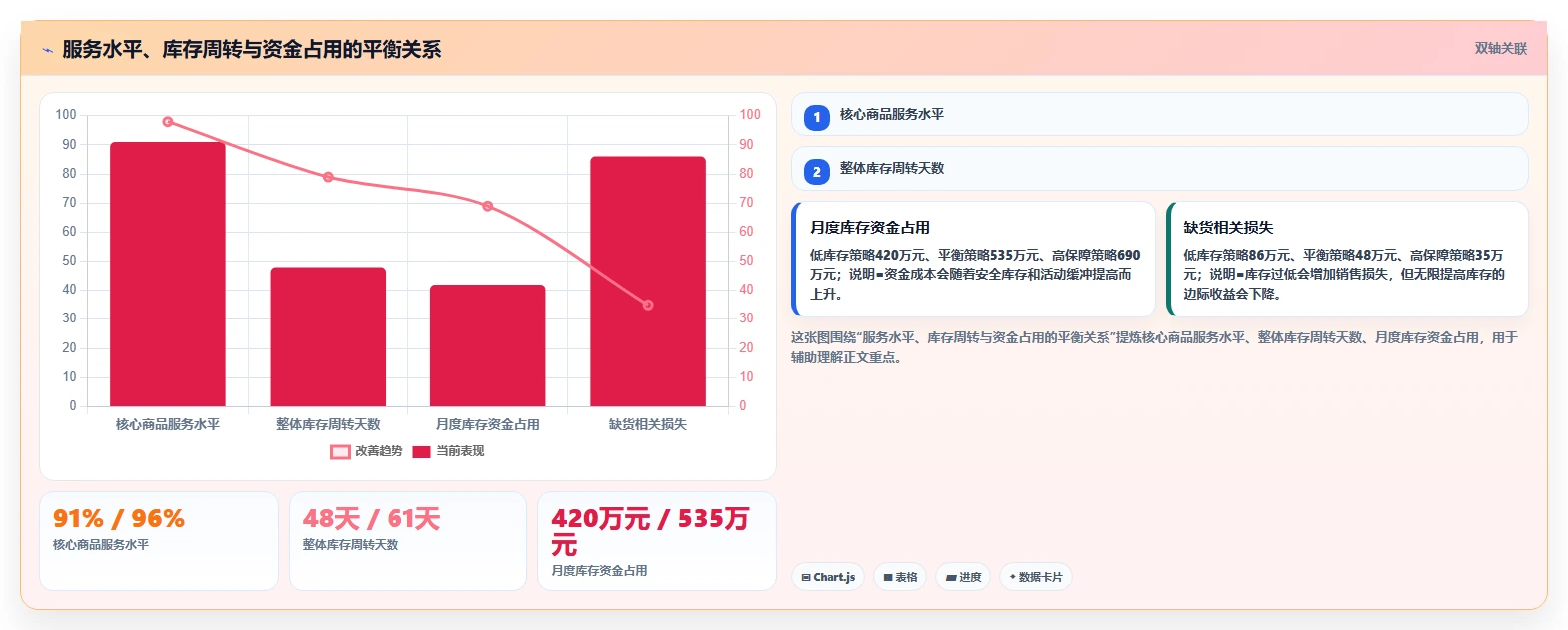
Task: Click trend line point above 月度库存资金占用
Action: click(488, 206)
